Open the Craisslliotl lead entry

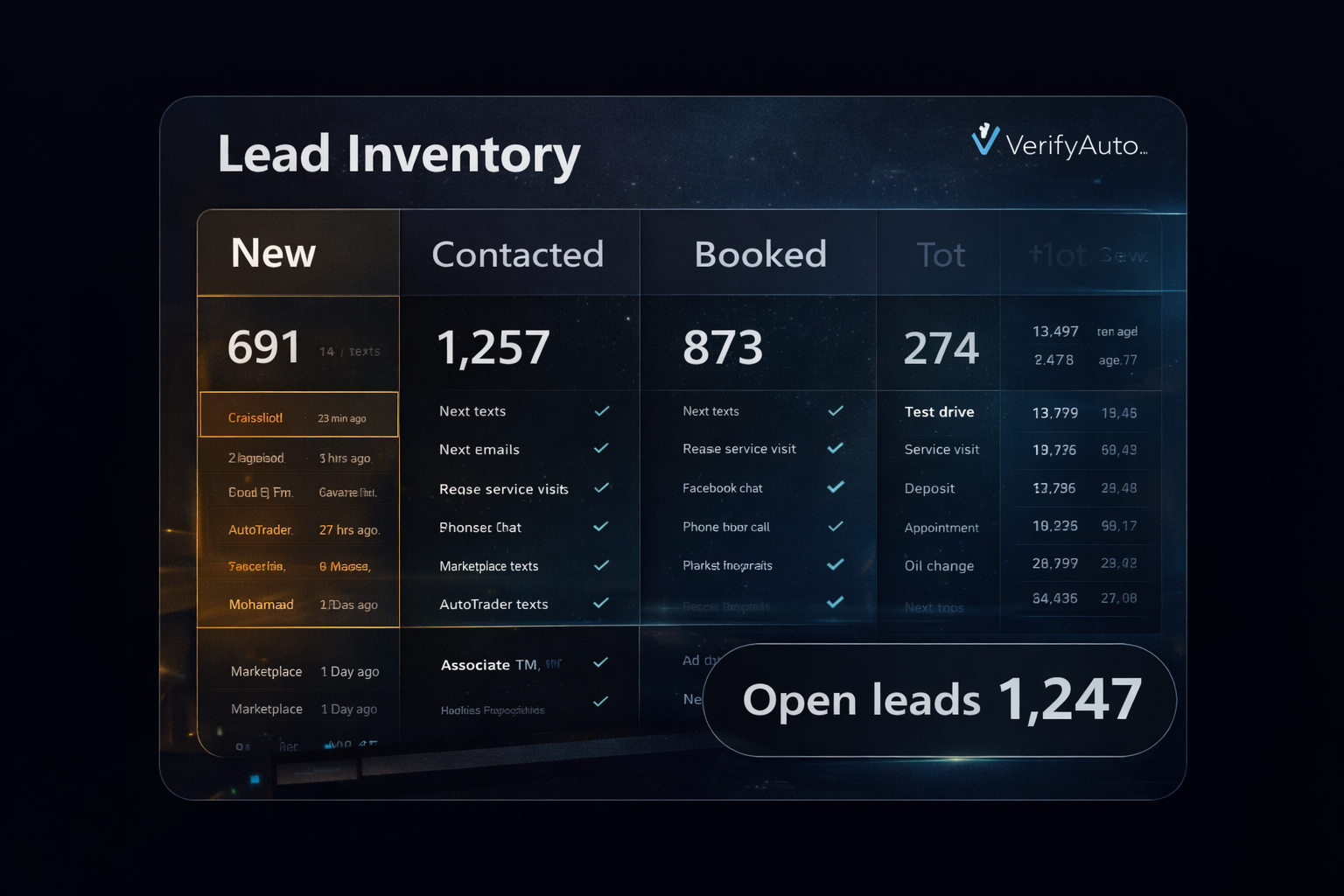[x=255, y=416]
